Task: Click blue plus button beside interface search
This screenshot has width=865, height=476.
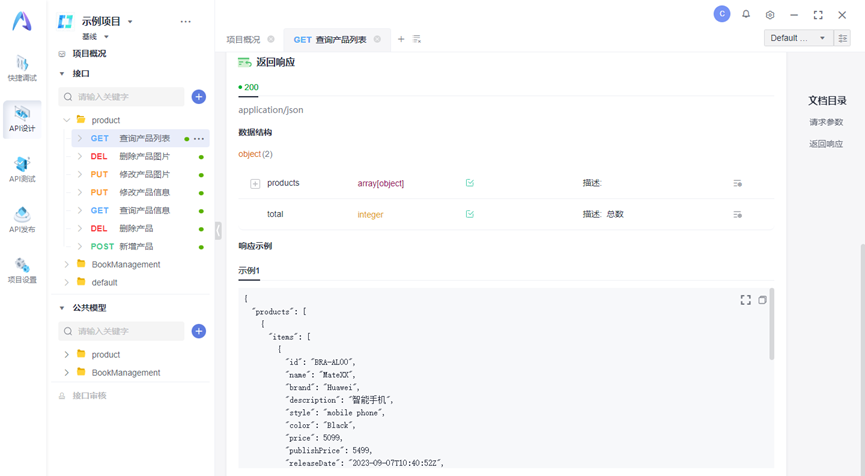Action: [x=199, y=97]
